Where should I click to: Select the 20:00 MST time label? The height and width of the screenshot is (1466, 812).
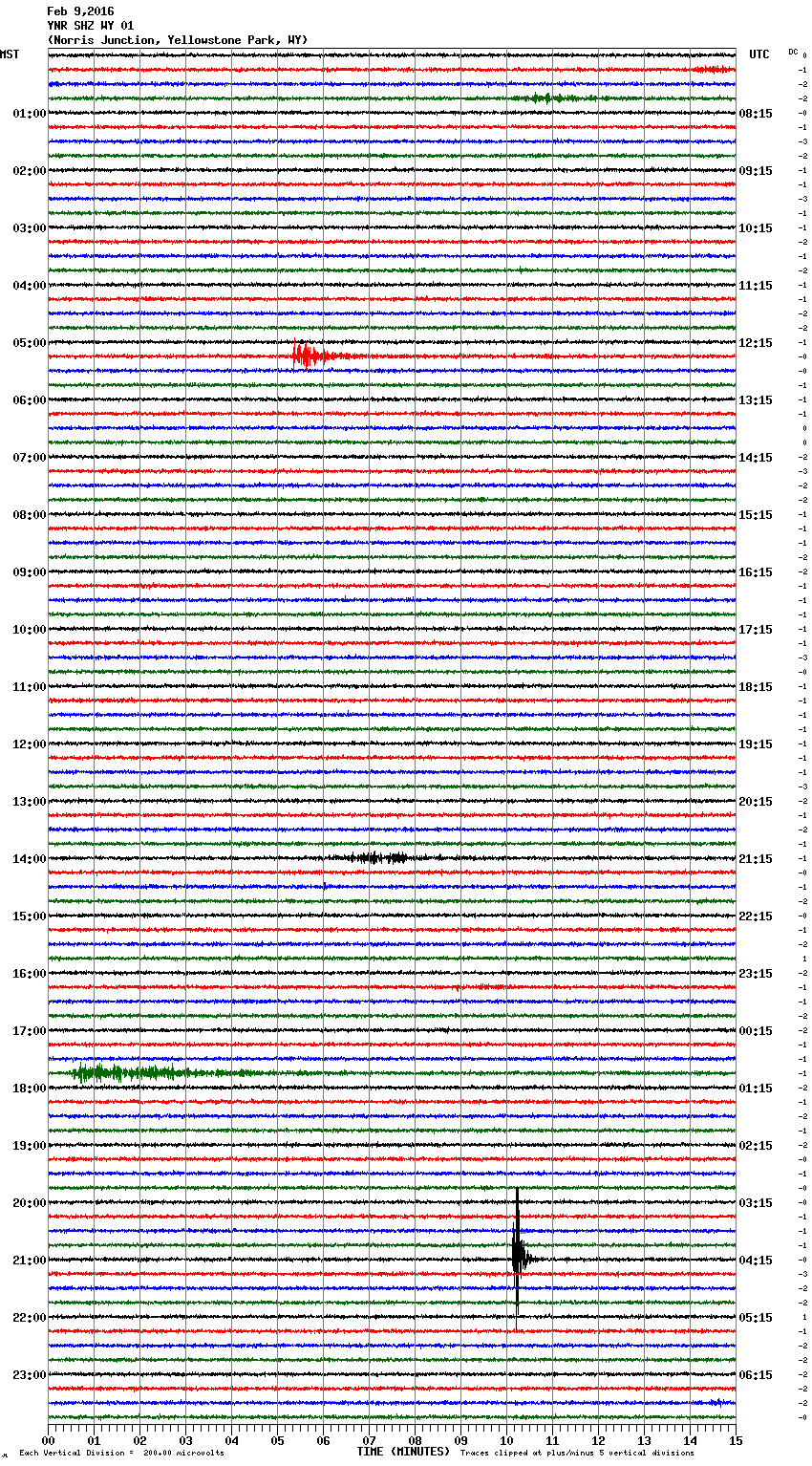pyautogui.click(x=30, y=1203)
